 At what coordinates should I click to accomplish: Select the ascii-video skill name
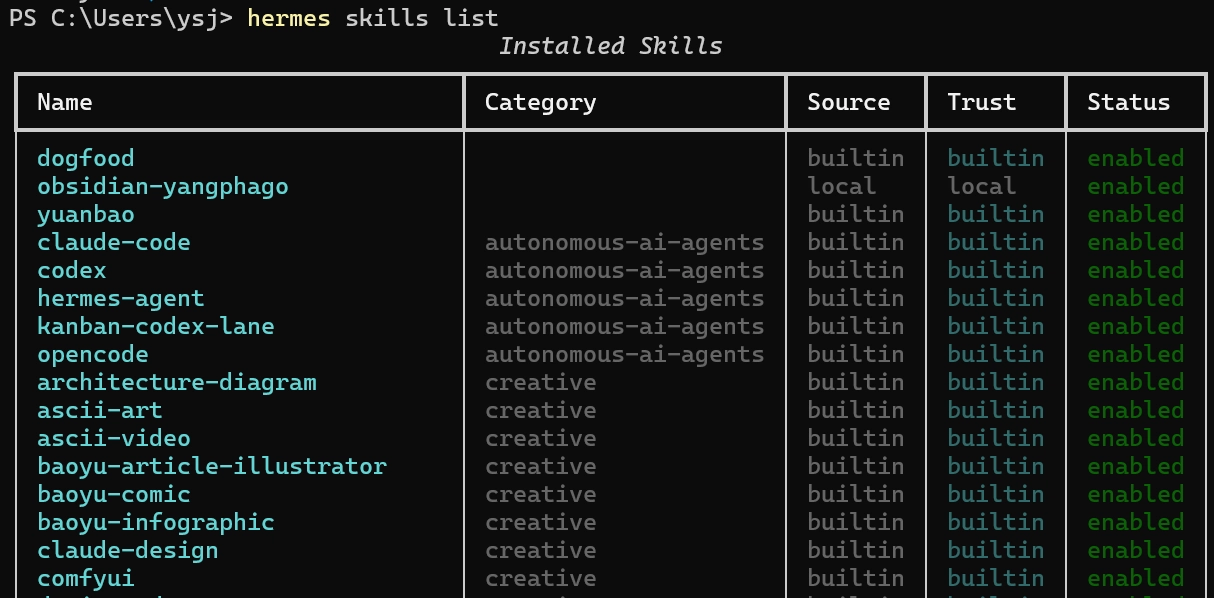click(114, 439)
